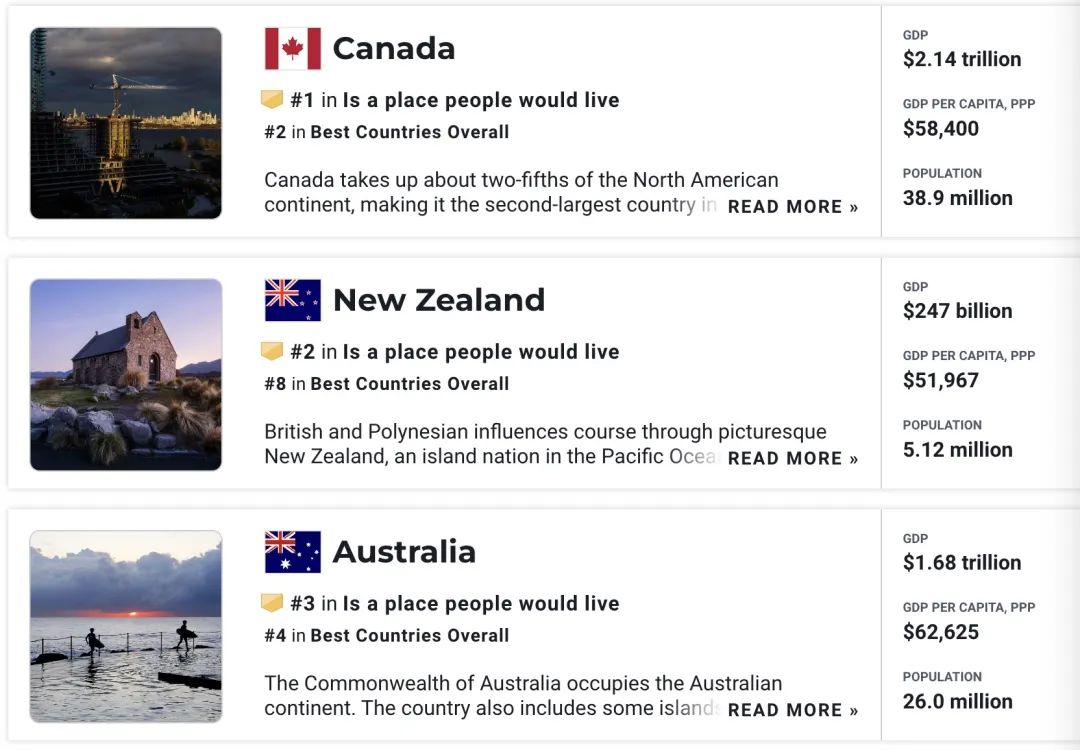The width and height of the screenshot is (1080, 750).
Task: Expand Australia's description with READ MORE
Action: coord(793,710)
